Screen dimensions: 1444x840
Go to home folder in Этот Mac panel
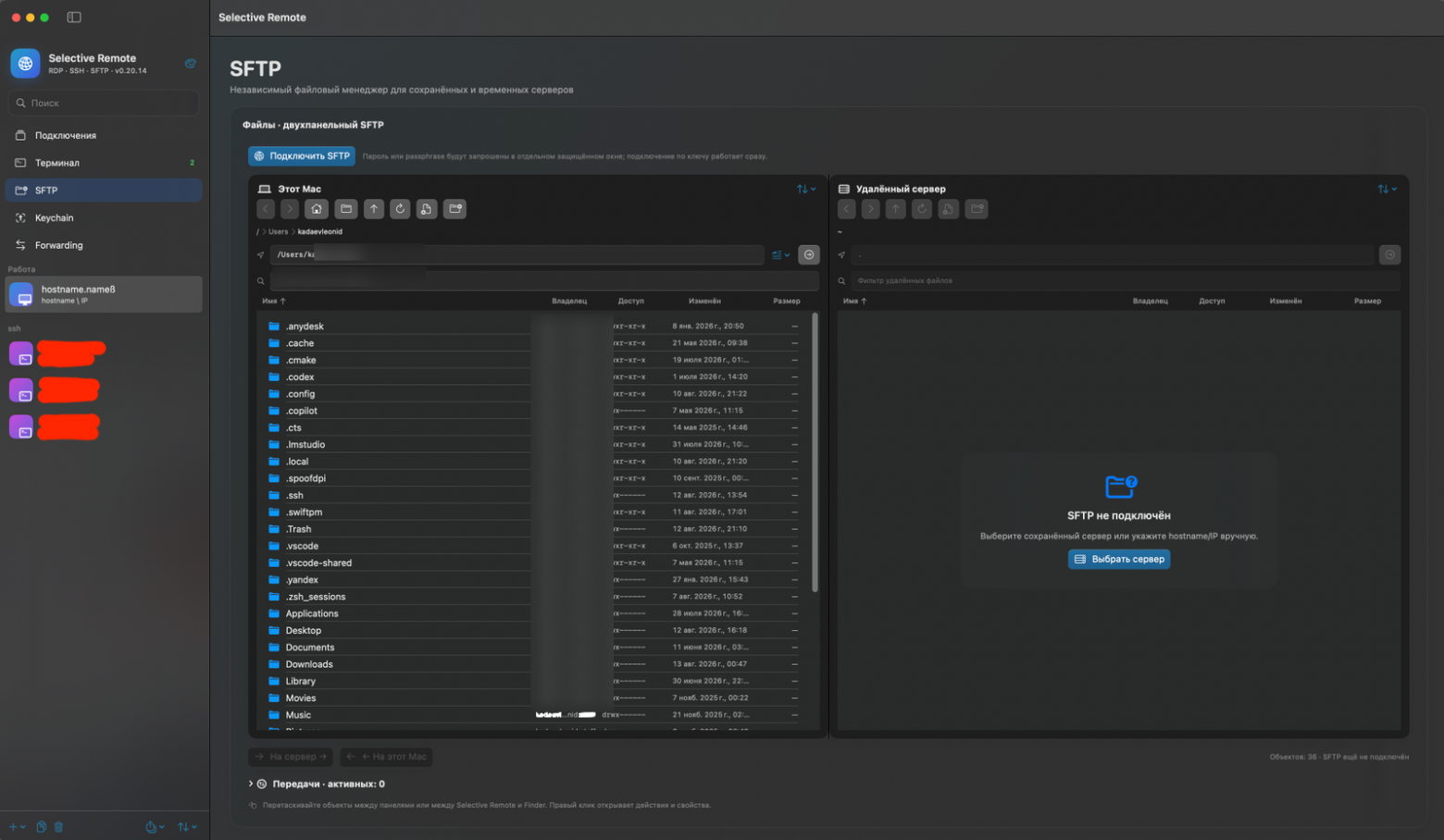click(317, 209)
